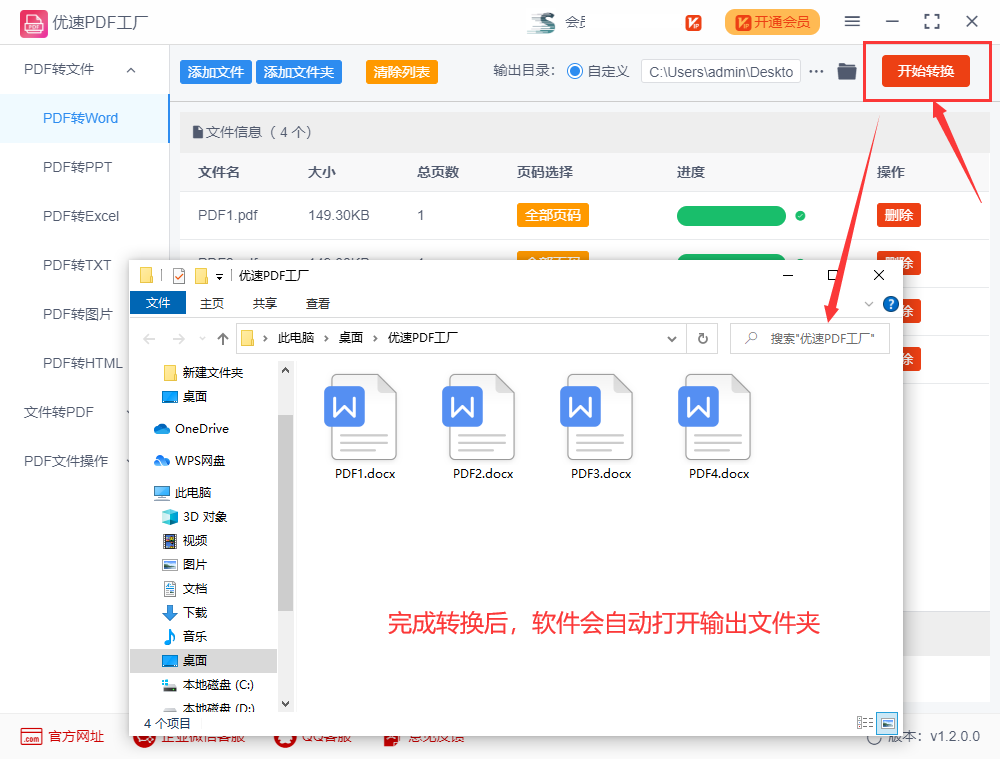Expand the 文件转PDF sidebar section

pyautogui.click(x=60, y=412)
